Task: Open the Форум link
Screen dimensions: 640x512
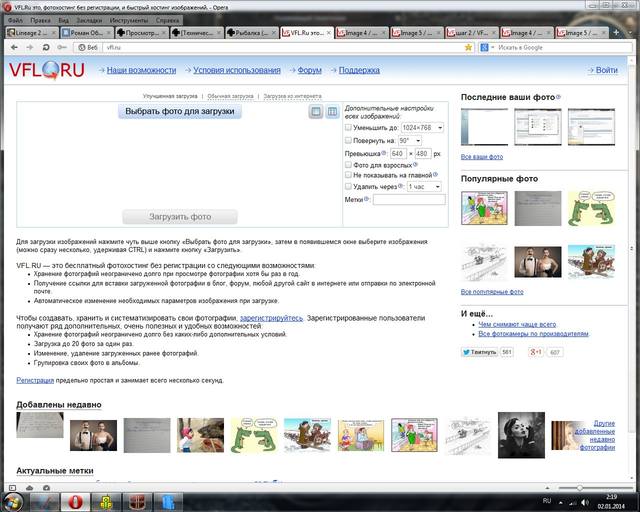Action: click(309, 70)
